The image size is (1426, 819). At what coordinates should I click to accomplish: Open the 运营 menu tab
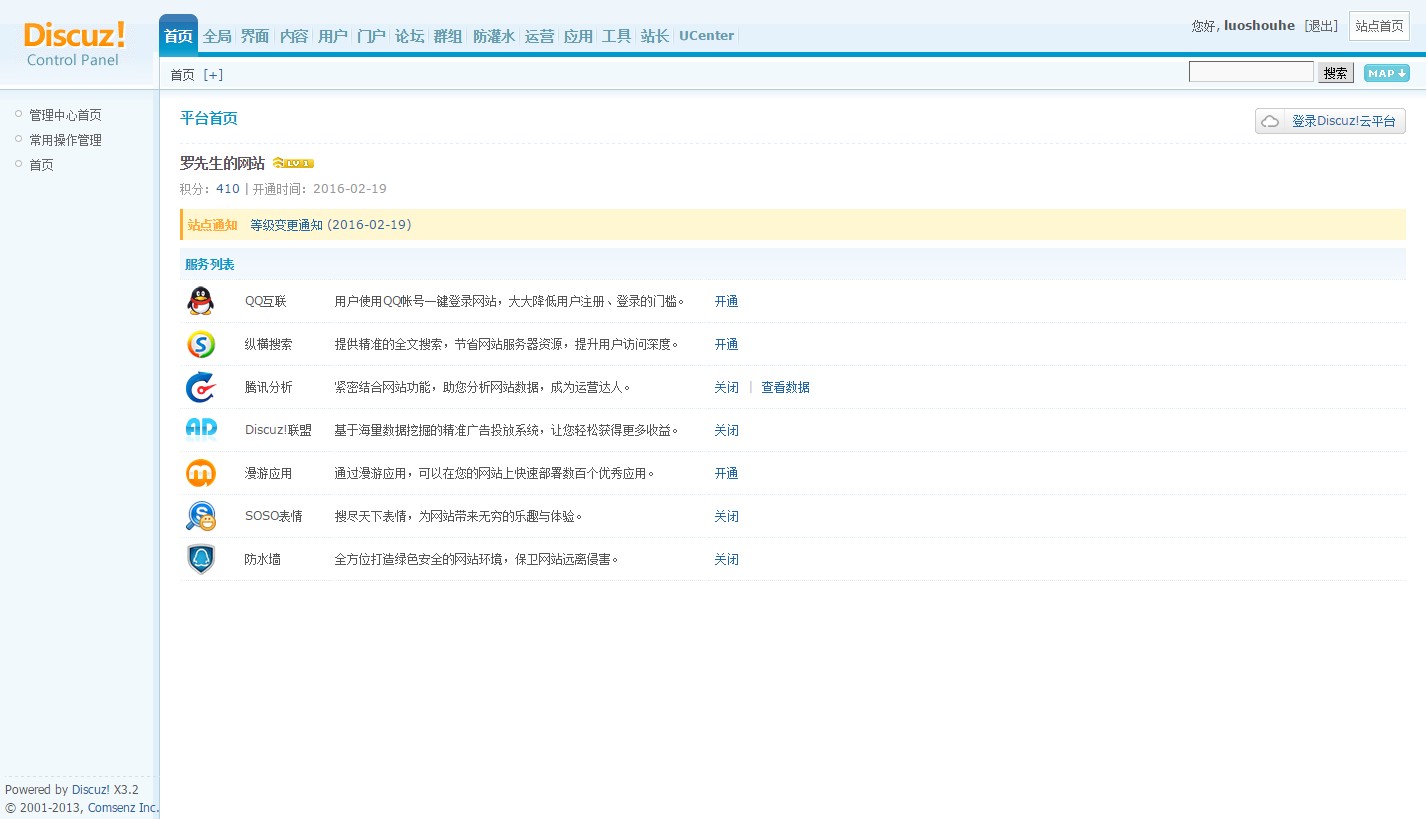click(539, 36)
